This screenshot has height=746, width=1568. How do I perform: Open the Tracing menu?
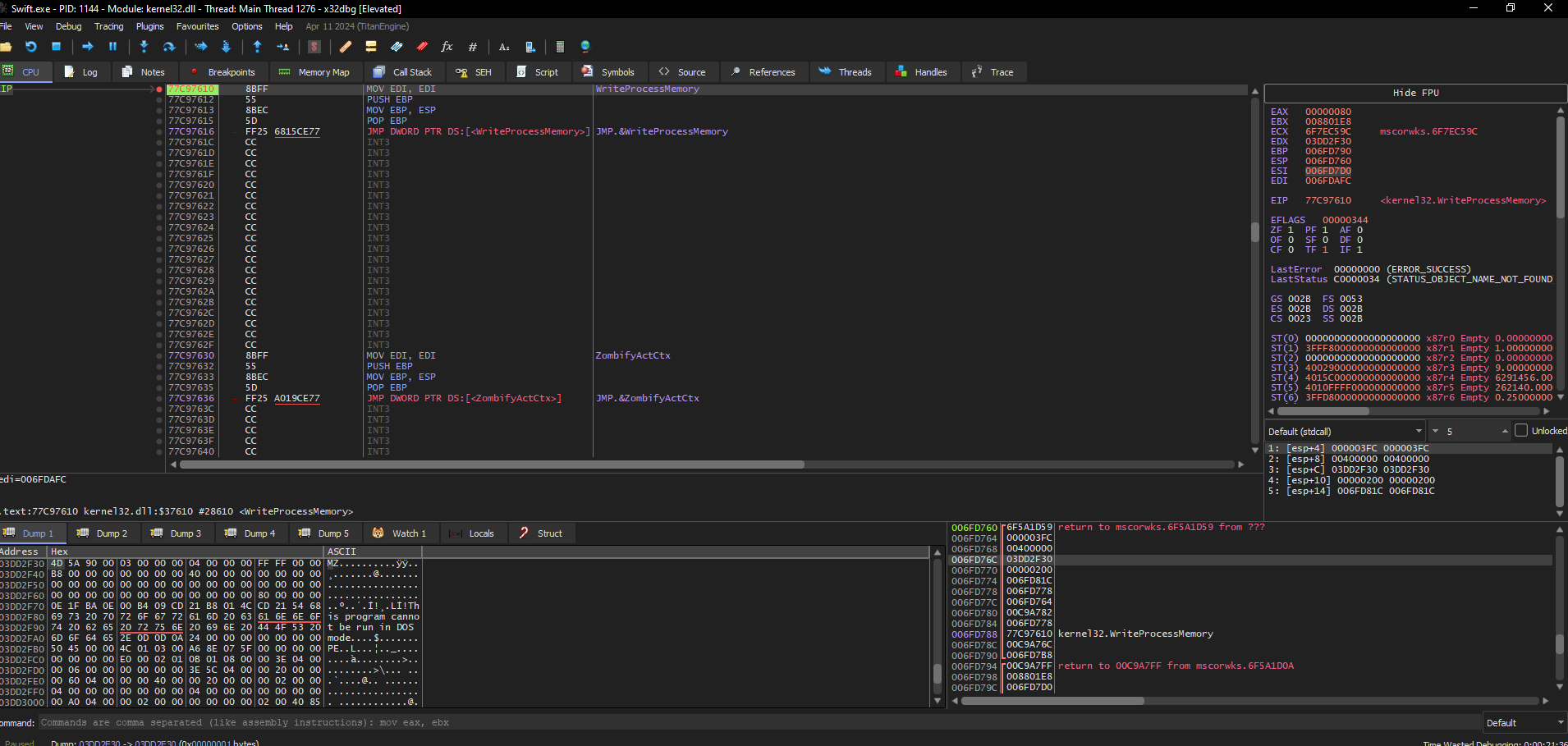pos(108,26)
